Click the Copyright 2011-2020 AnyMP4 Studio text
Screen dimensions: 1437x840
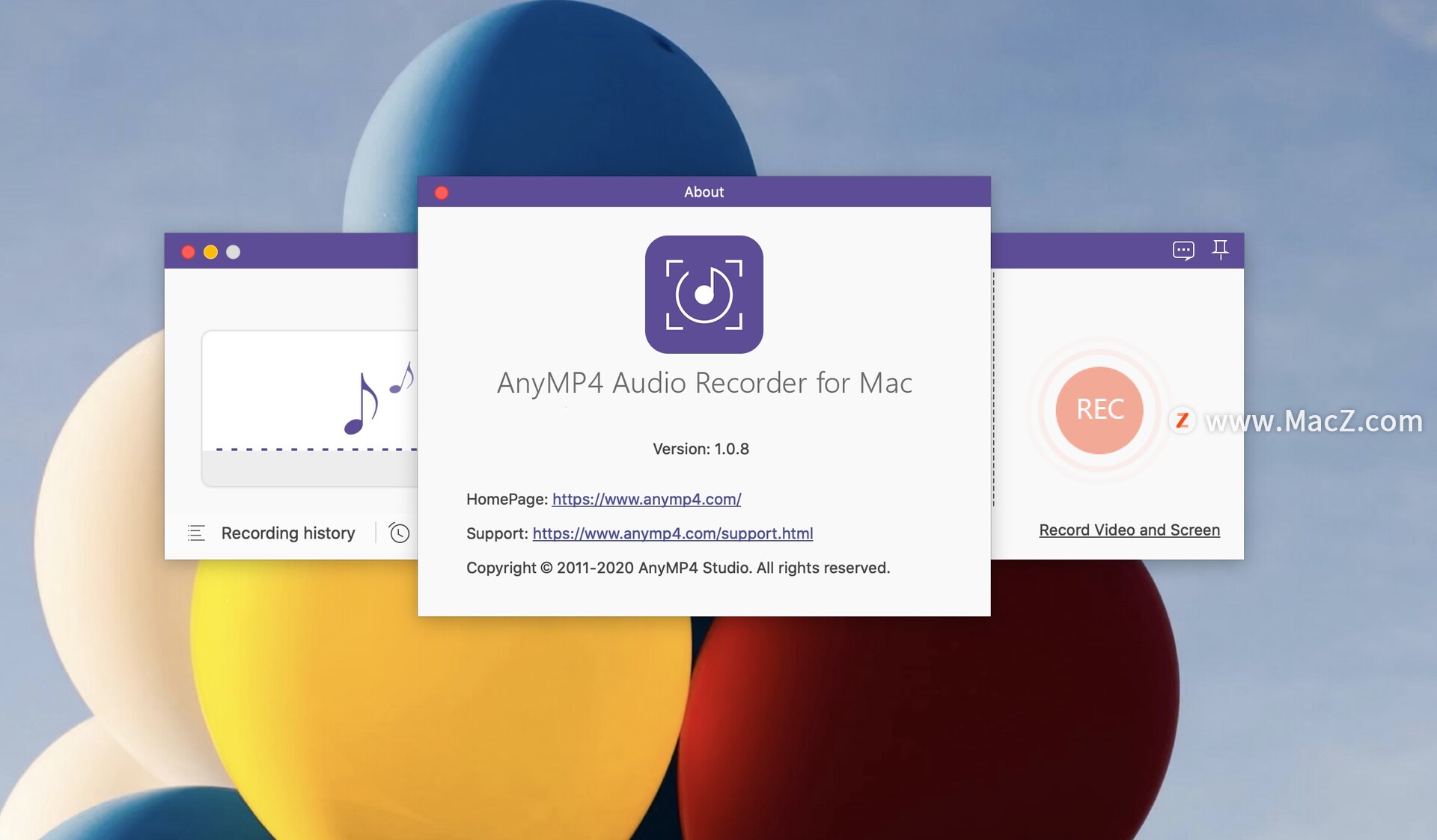click(x=678, y=568)
